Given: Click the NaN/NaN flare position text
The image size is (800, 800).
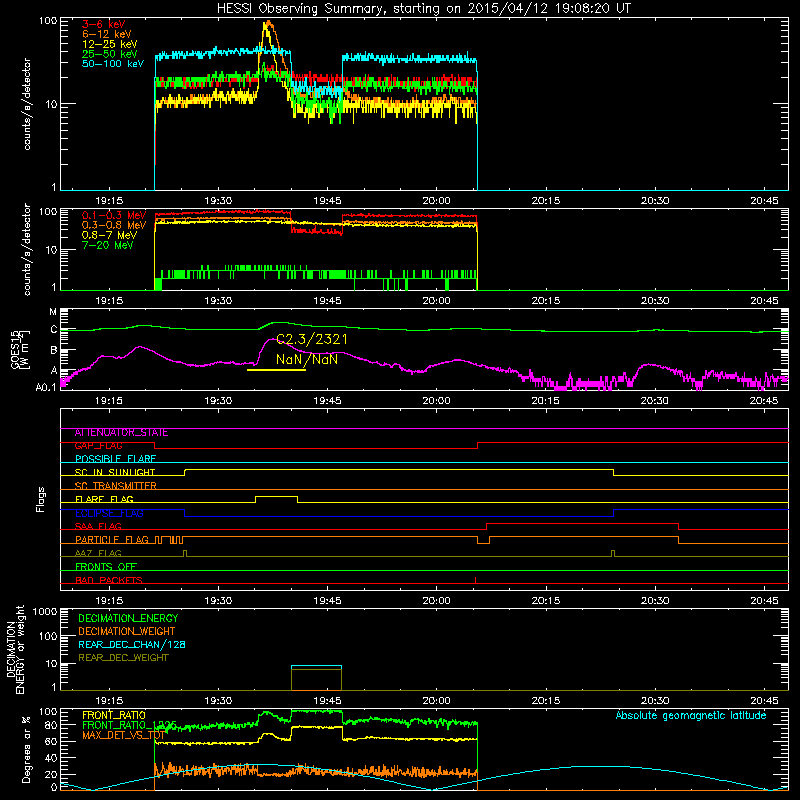Looking at the screenshot, I should click(x=307, y=359).
